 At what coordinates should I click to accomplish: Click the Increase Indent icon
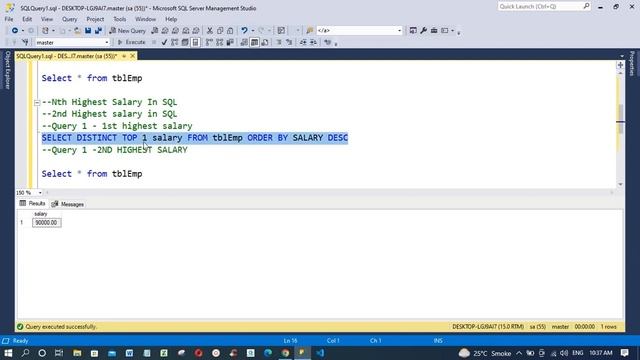click(x=313, y=42)
